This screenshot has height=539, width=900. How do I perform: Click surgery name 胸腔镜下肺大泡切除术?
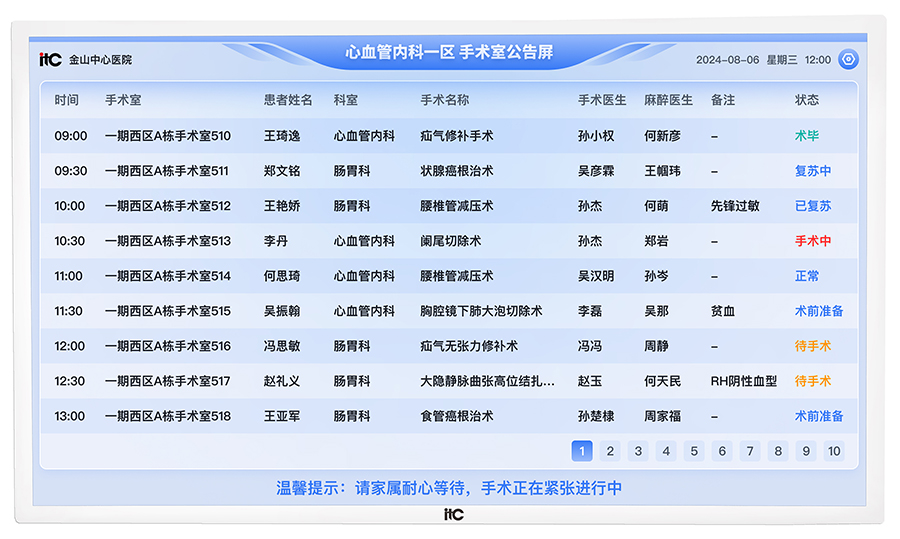pyautogui.click(x=482, y=311)
